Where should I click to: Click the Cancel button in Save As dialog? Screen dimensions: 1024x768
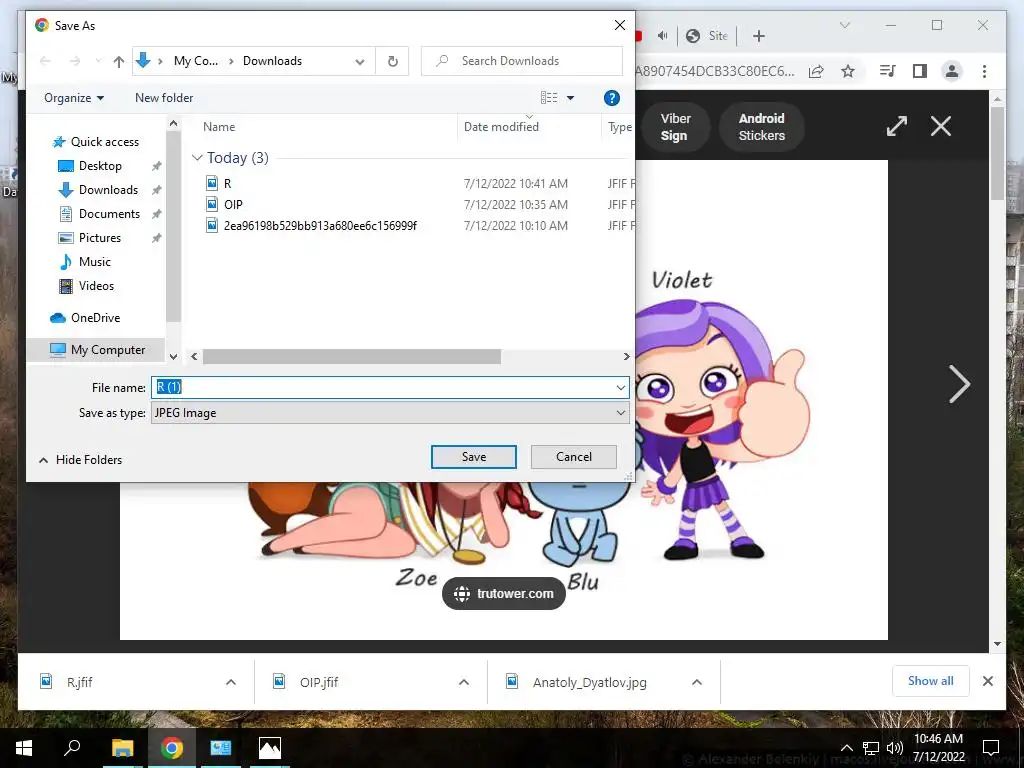(573, 456)
